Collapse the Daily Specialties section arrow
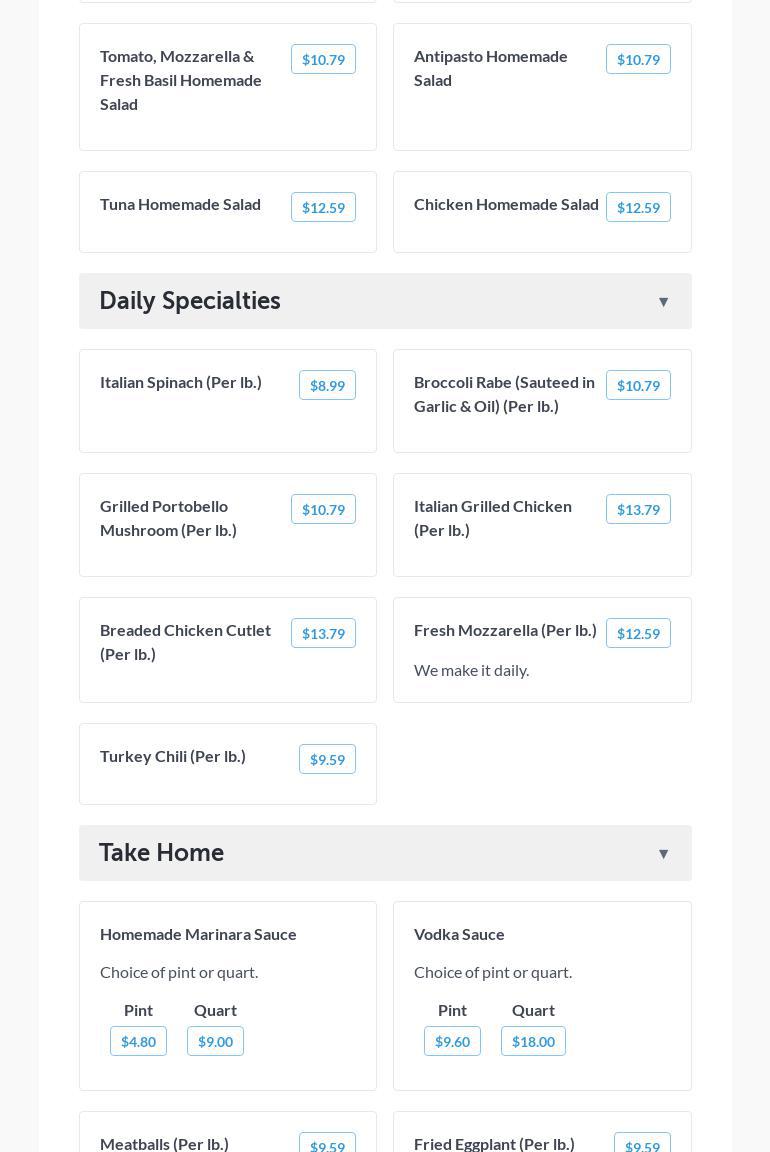The height and width of the screenshot is (1152, 770). pos(663,302)
